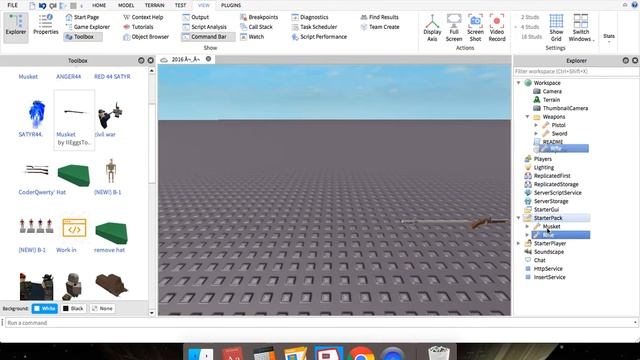Screen dimensions: 640x360
Task: Set Toolbox background to None
Action: tap(102, 309)
